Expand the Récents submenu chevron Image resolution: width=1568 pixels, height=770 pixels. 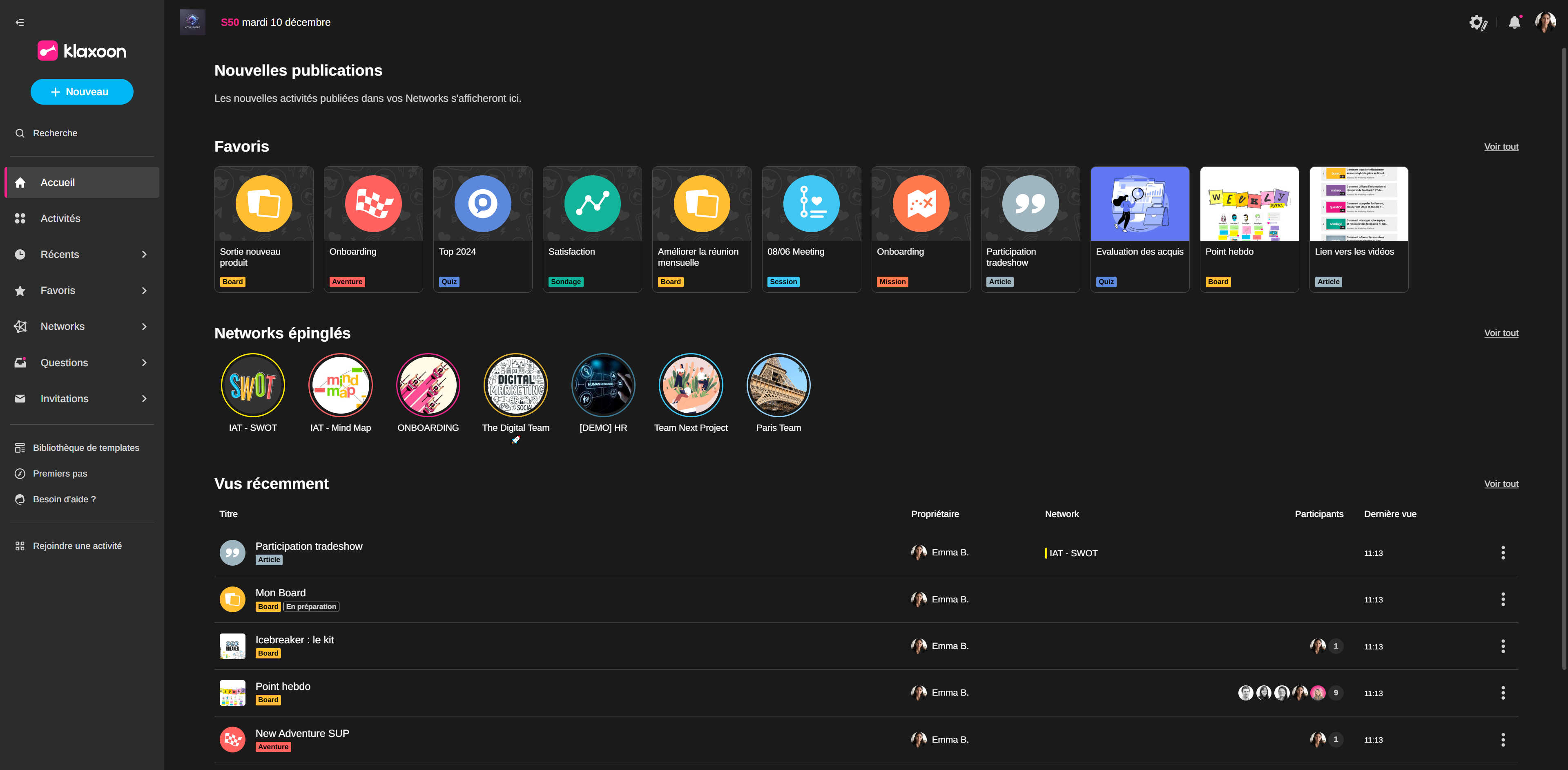coord(144,255)
